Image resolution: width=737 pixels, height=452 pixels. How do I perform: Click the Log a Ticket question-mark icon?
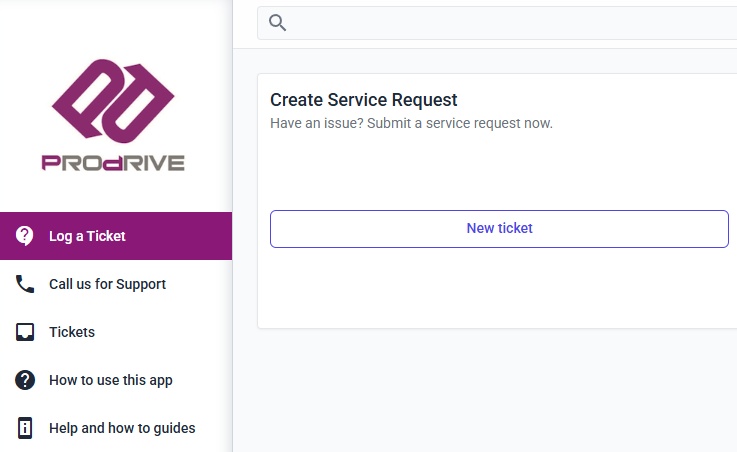pos(25,236)
